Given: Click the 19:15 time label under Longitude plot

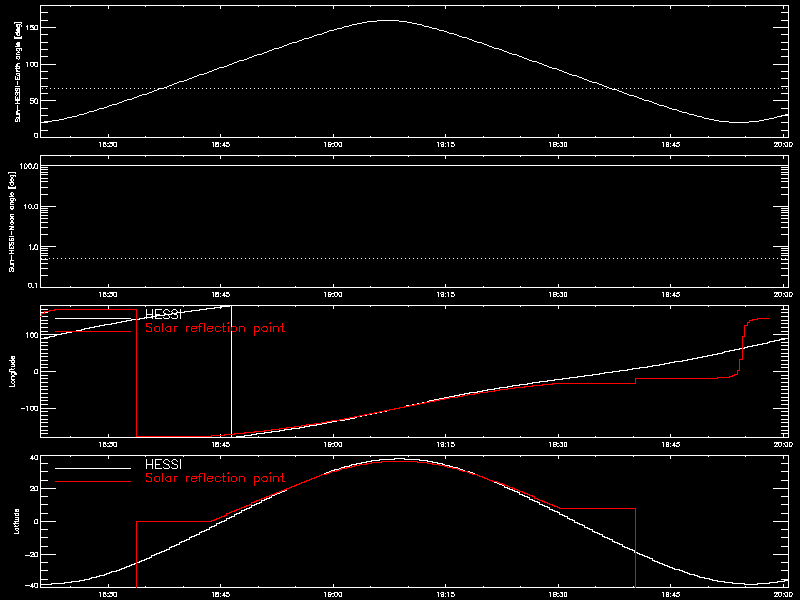Looking at the screenshot, I should (446, 445).
